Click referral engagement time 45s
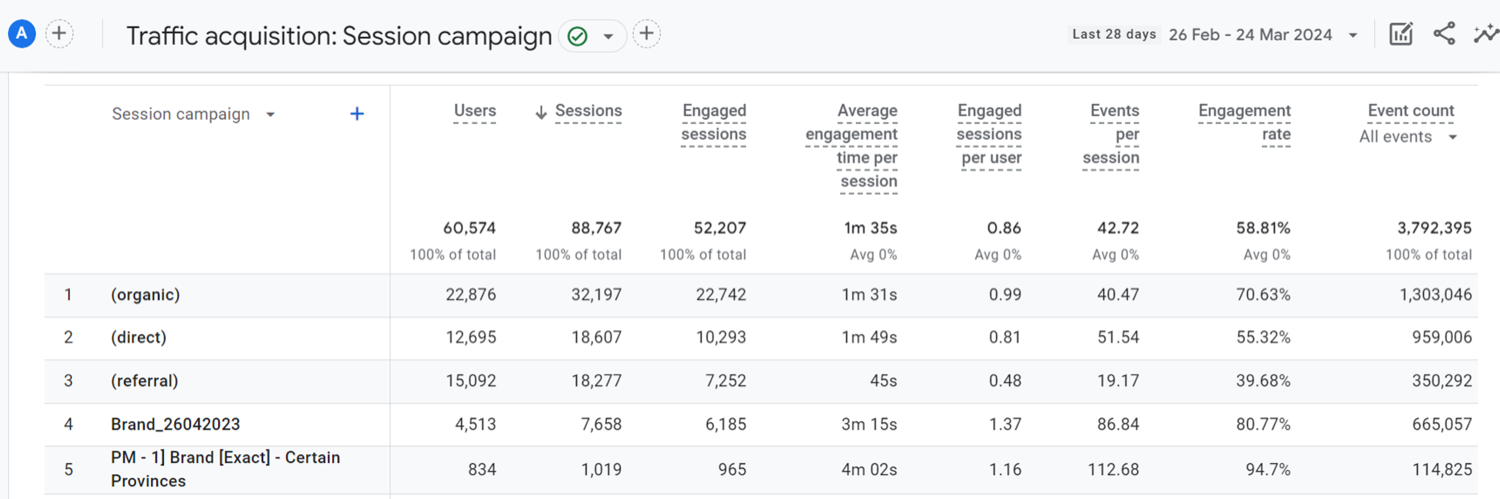Image resolution: width=1500 pixels, height=499 pixels. coord(883,381)
